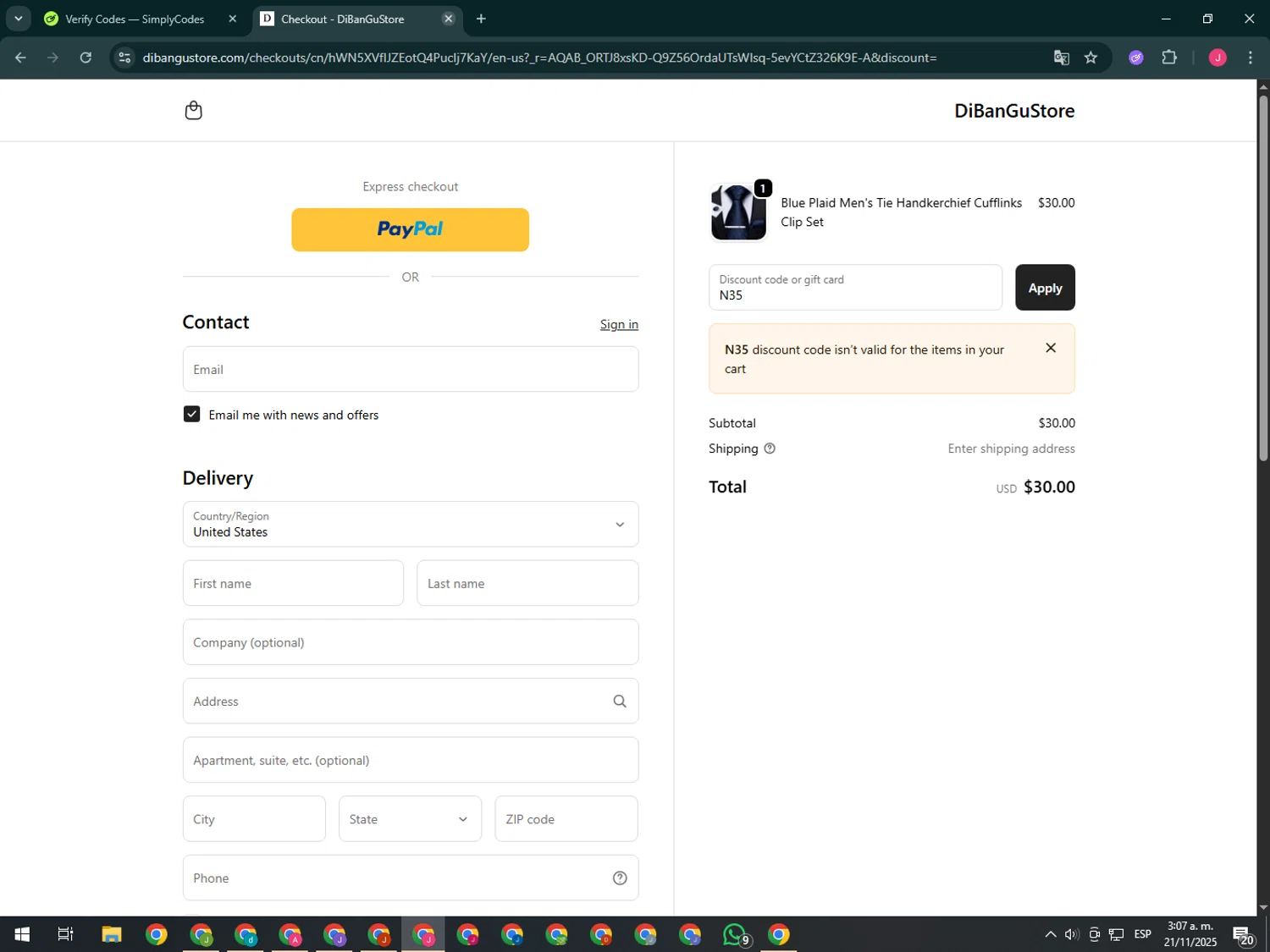Image resolution: width=1270 pixels, height=952 pixels.
Task: Expand the State dropdown
Action: (410, 818)
